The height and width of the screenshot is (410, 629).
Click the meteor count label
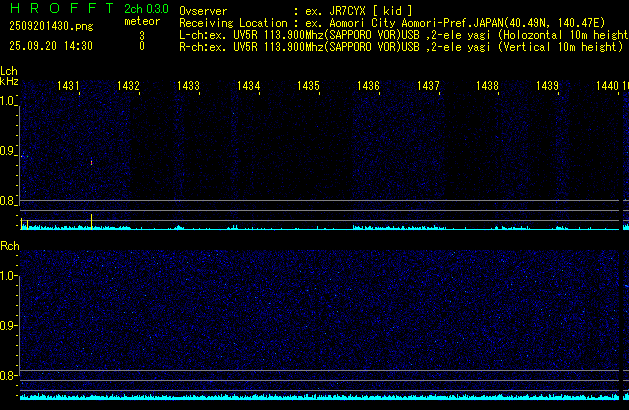[141, 21]
